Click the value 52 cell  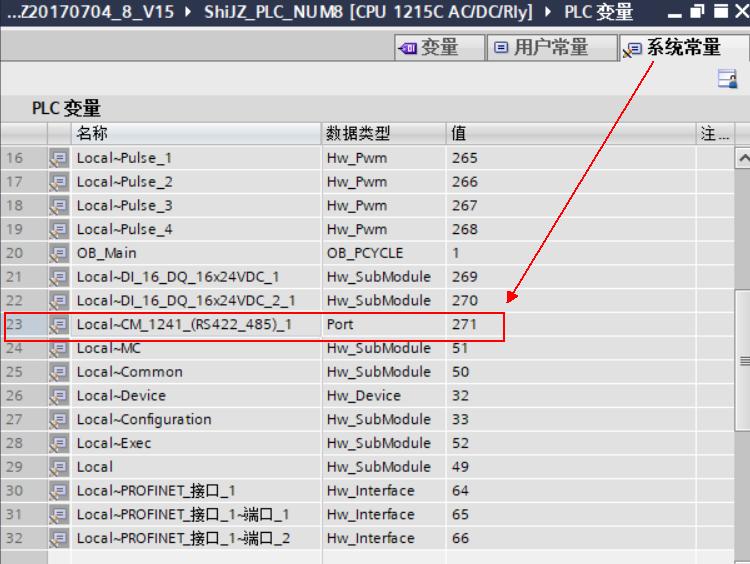click(x=571, y=443)
